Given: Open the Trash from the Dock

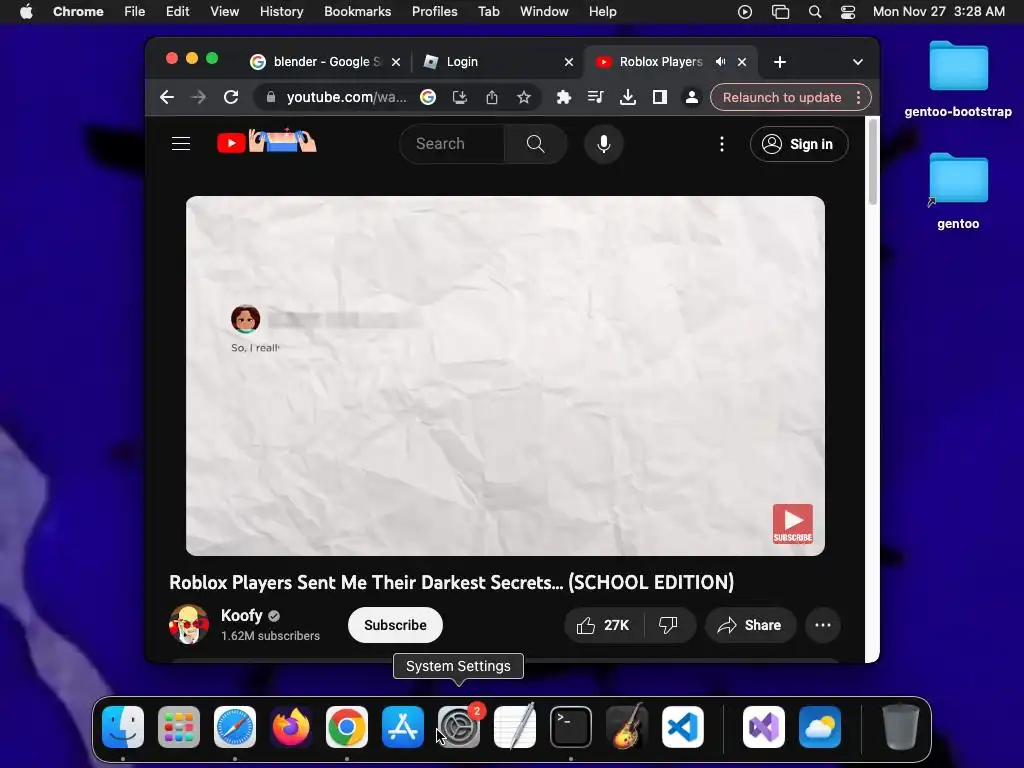Looking at the screenshot, I should pyautogui.click(x=901, y=727).
